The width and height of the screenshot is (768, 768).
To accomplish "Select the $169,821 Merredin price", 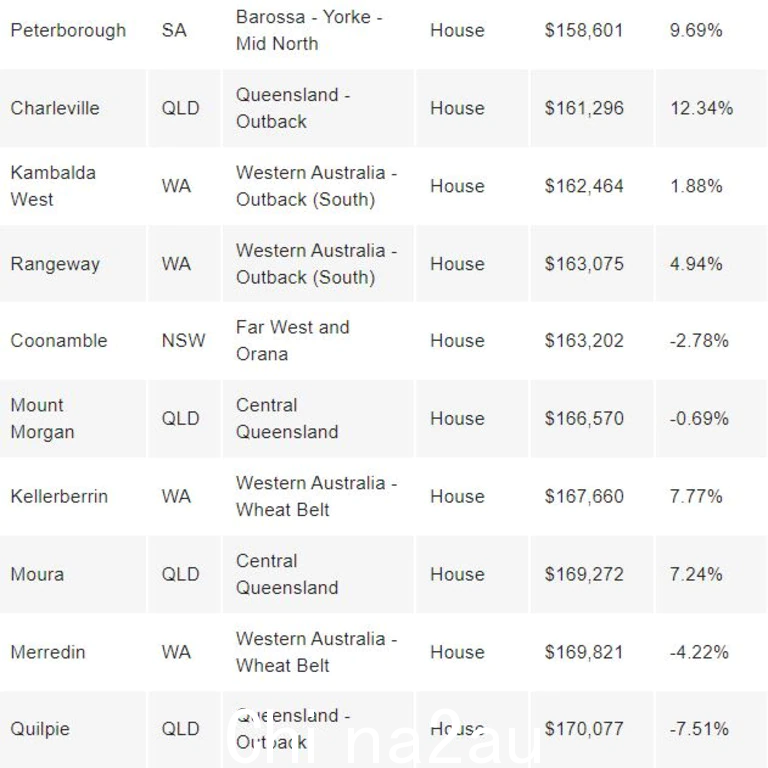I will tap(584, 652).
